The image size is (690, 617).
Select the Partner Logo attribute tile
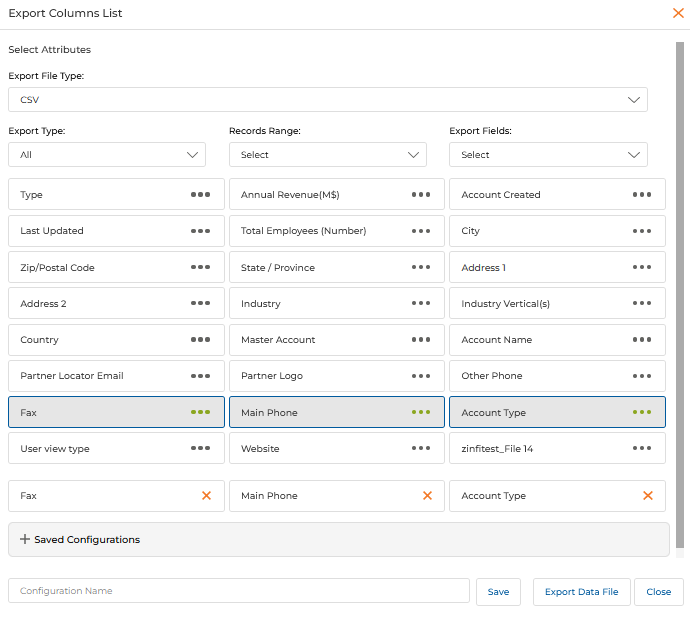337,376
